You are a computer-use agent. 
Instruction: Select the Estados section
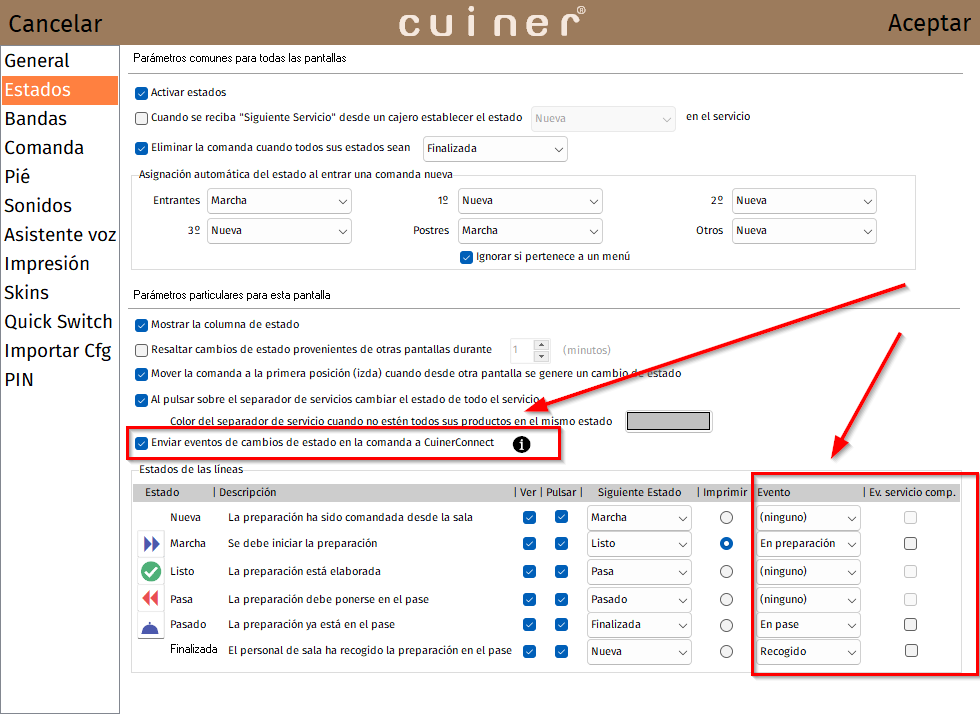[60, 90]
